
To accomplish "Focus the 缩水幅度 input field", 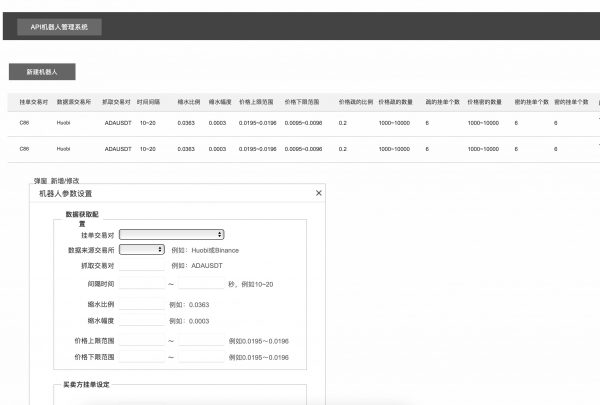I will pos(142,320).
